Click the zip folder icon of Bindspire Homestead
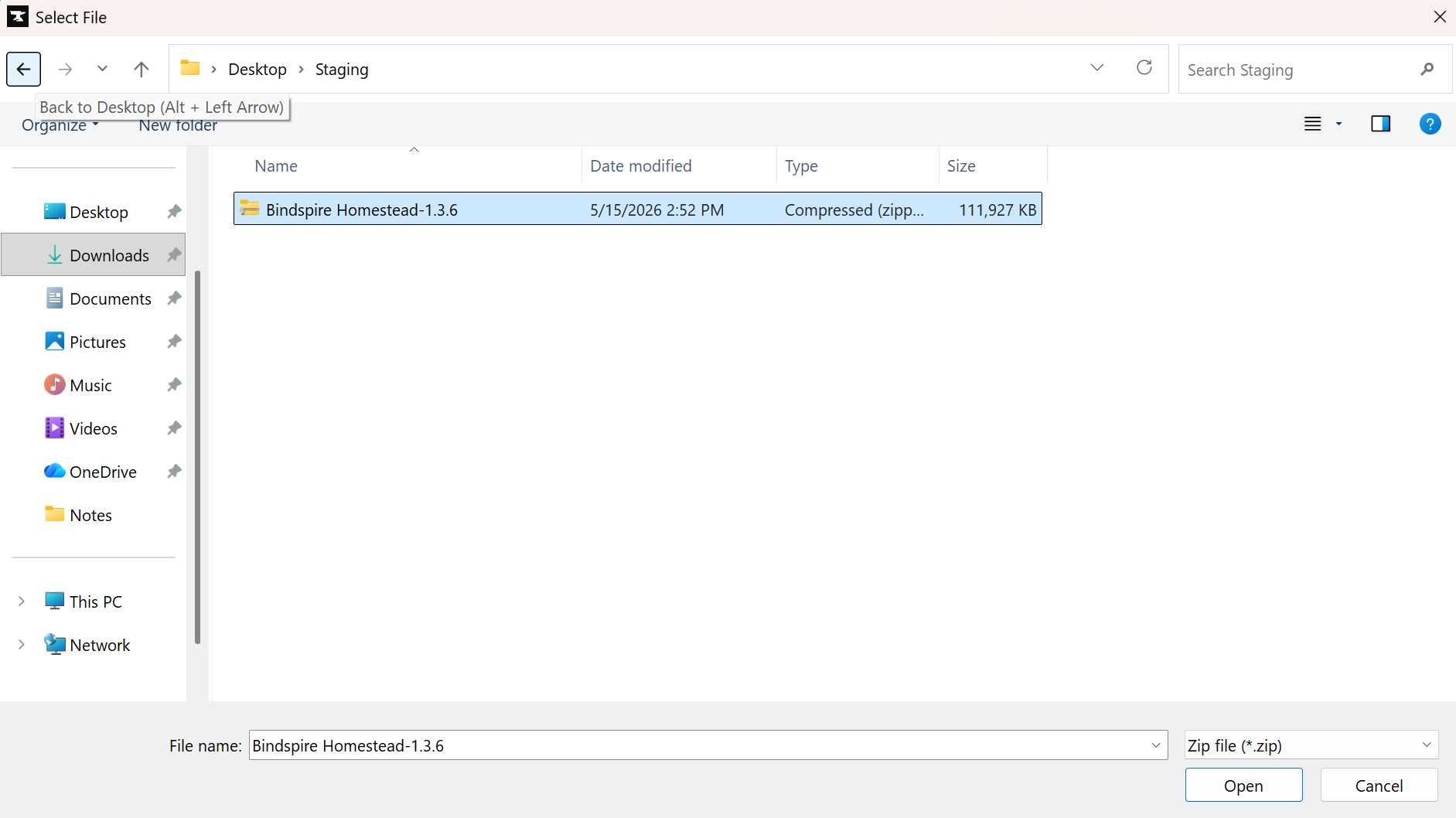Image resolution: width=1456 pixels, height=818 pixels. pyautogui.click(x=250, y=209)
